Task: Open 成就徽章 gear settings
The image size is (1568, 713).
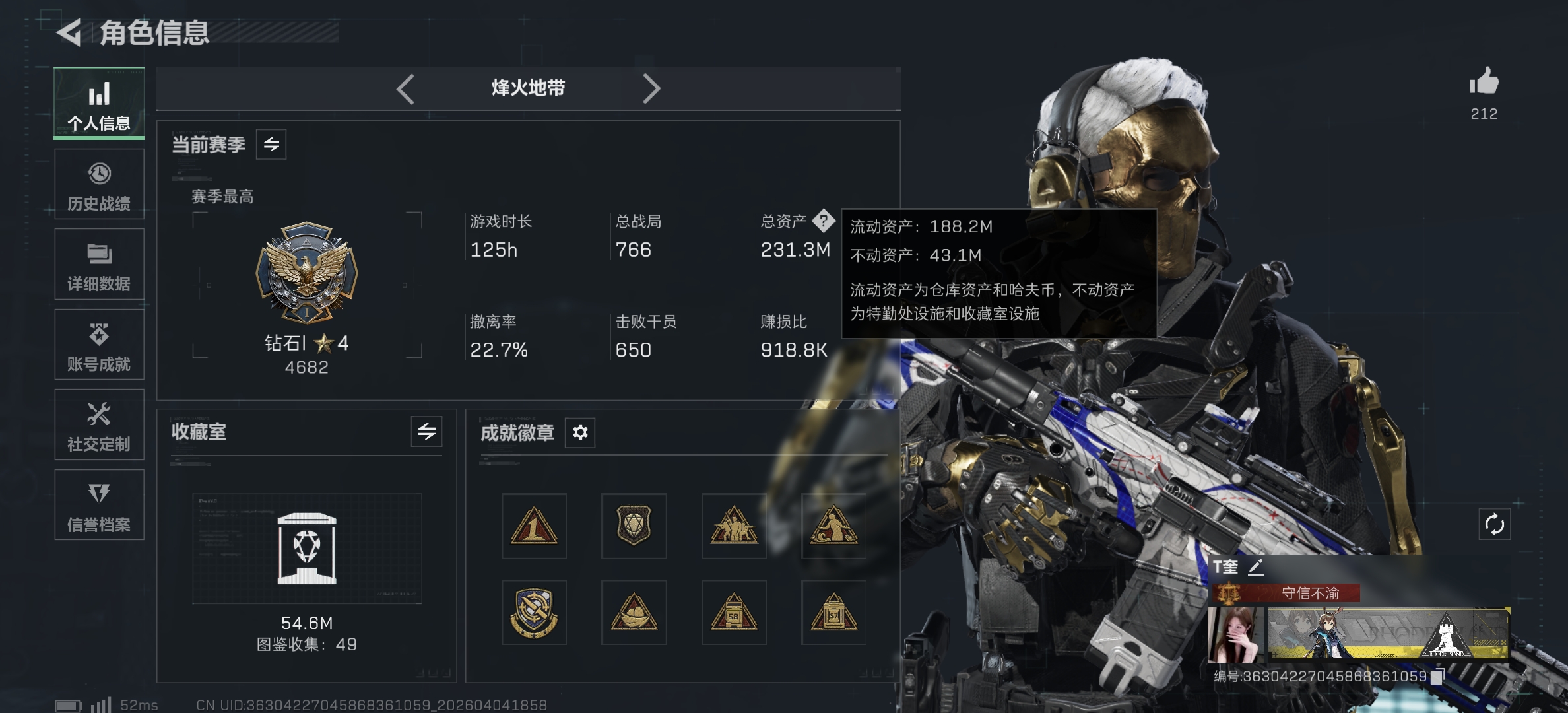Action: point(580,432)
